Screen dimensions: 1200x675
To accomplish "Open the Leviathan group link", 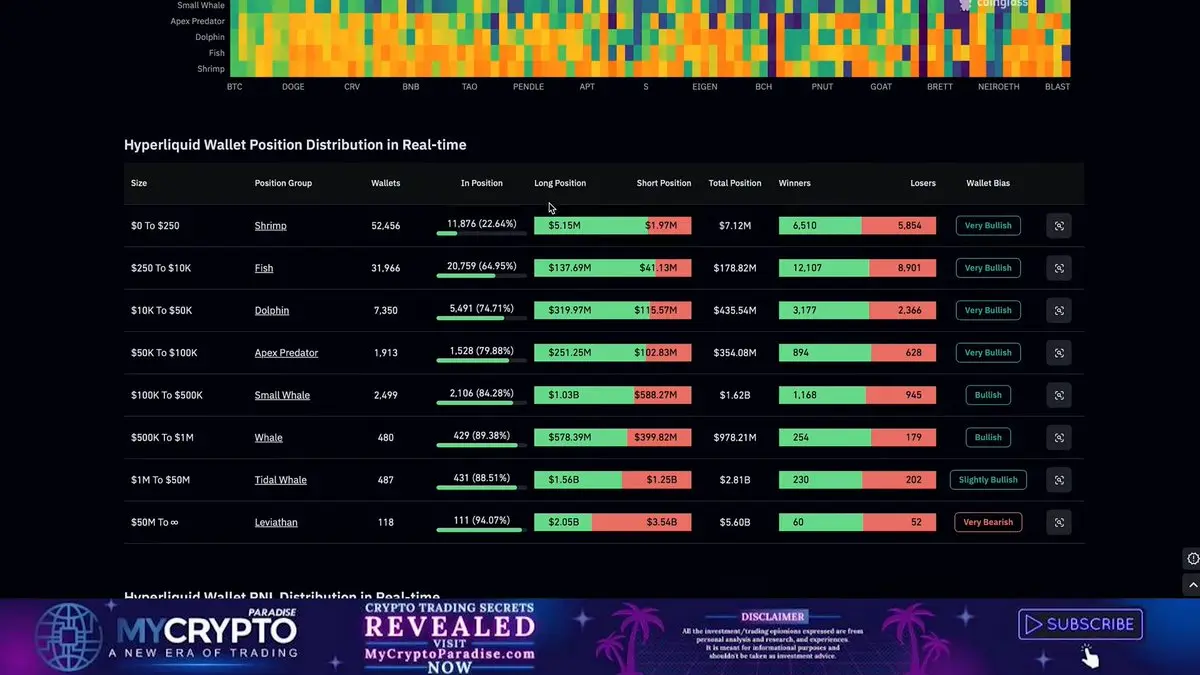I will tap(276, 522).
